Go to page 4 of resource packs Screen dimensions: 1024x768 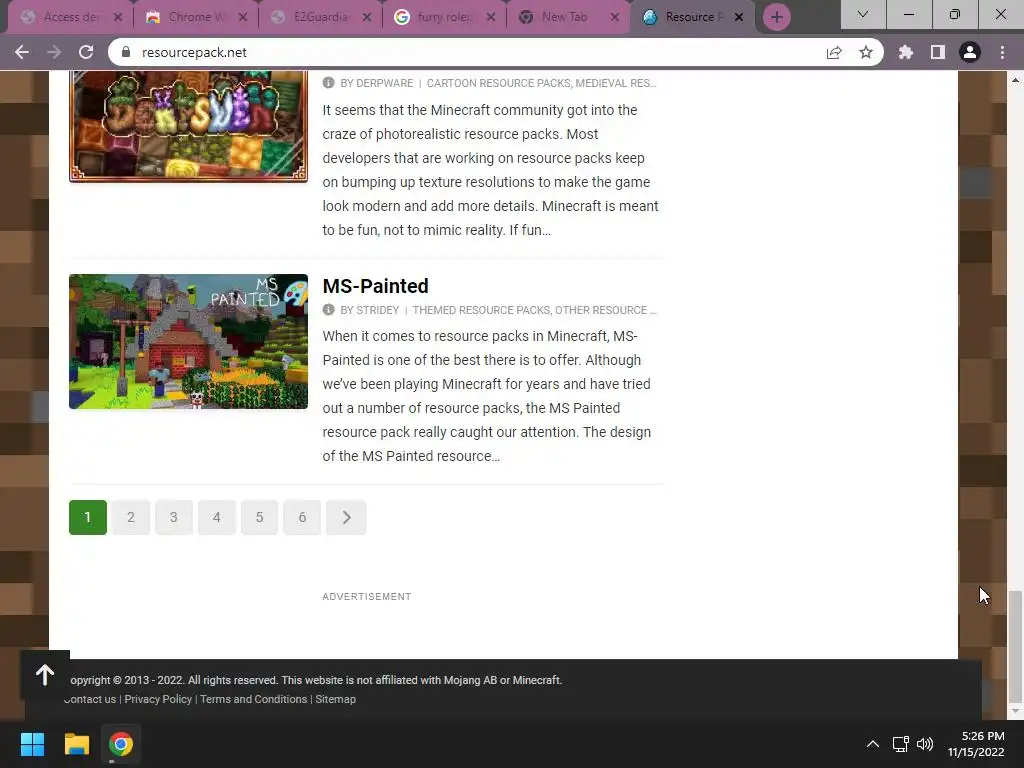(x=217, y=517)
